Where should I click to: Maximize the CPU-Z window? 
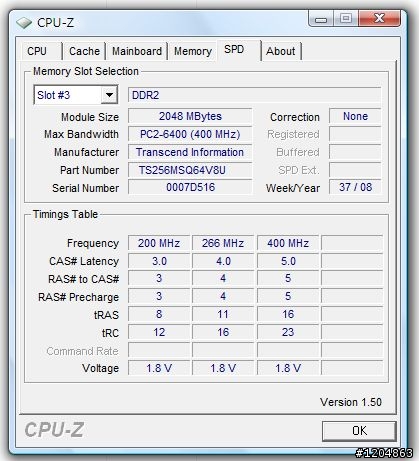click(x=346, y=19)
